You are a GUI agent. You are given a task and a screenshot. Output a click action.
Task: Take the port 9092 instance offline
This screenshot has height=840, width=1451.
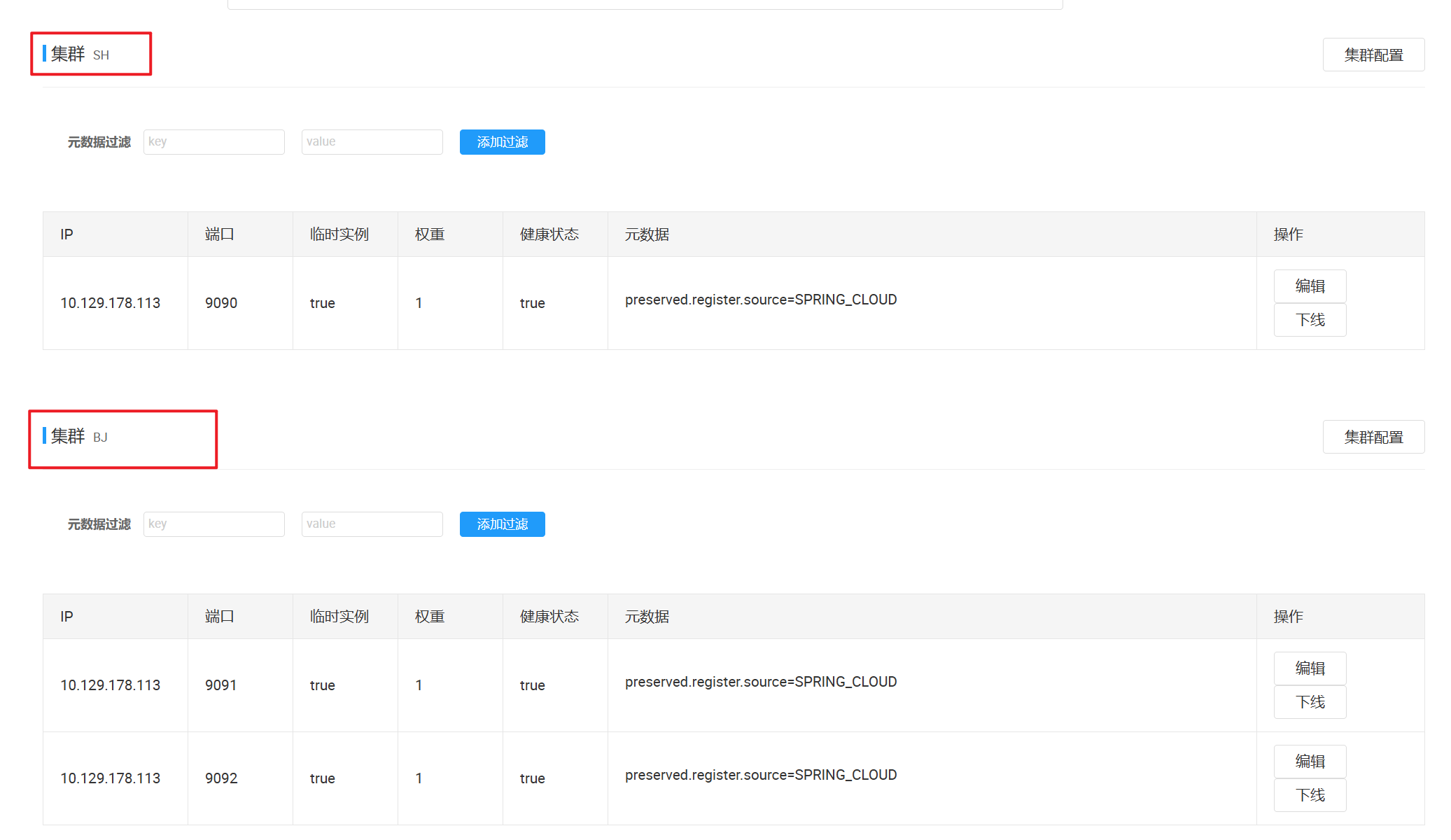1309,795
